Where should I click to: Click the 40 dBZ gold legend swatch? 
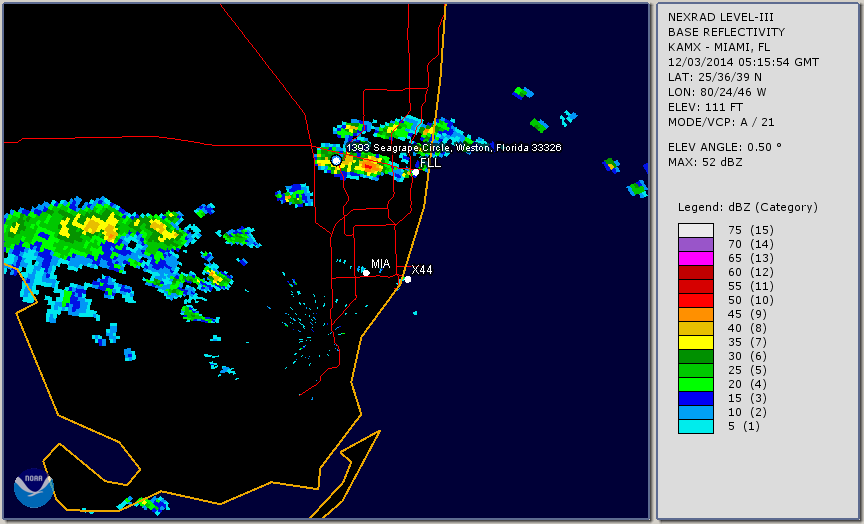[x=696, y=328]
